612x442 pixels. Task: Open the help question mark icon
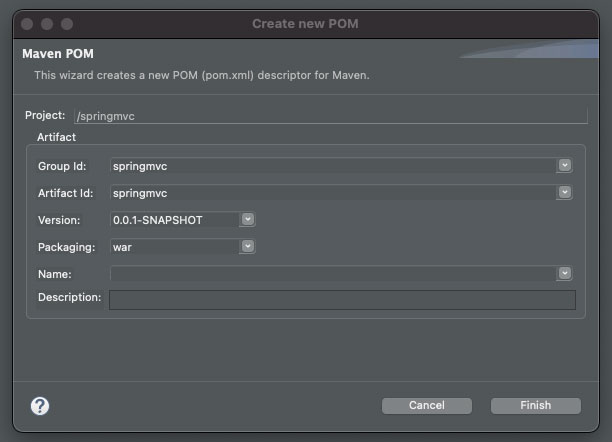[x=40, y=406]
